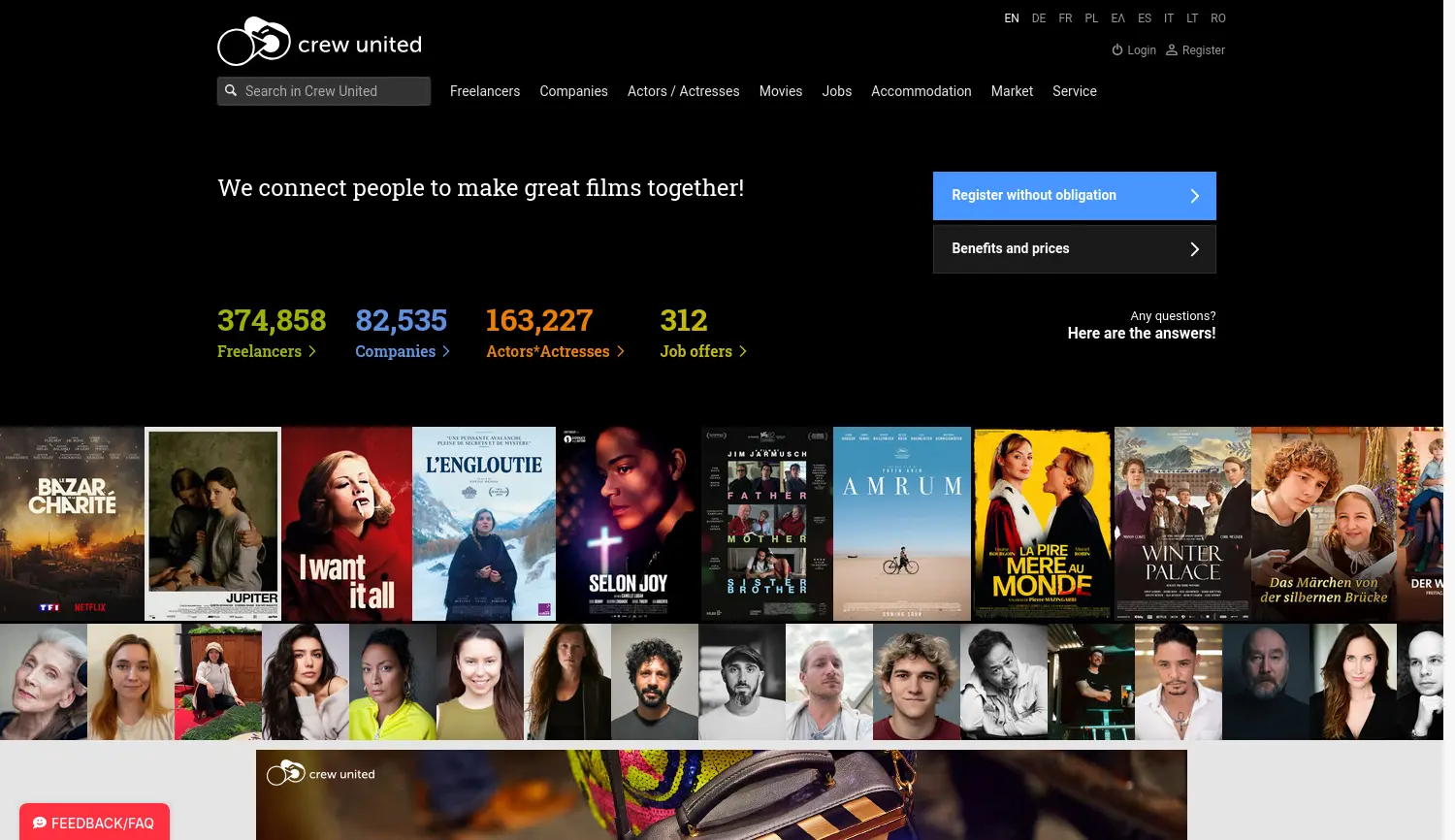The height and width of the screenshot is (840, 1455).
Task: Open the Amrum movie poster
Action: click(x=901, y=524)
